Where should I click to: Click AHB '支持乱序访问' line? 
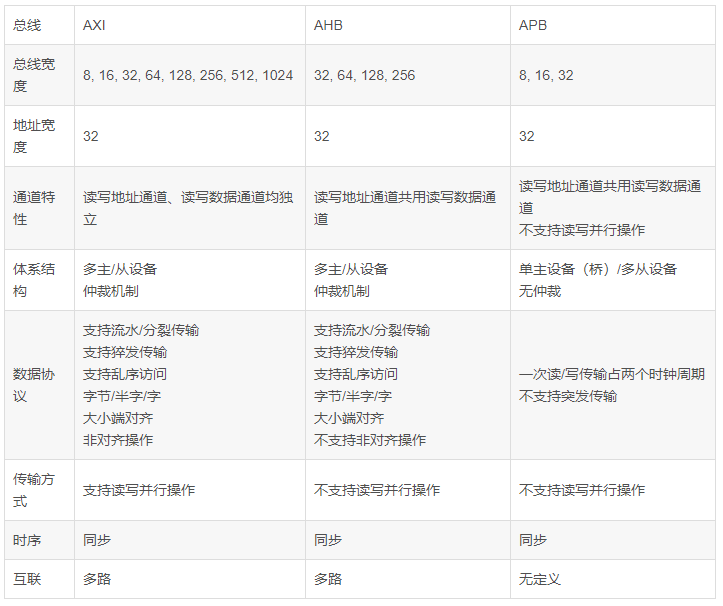[x=356, y=374]
